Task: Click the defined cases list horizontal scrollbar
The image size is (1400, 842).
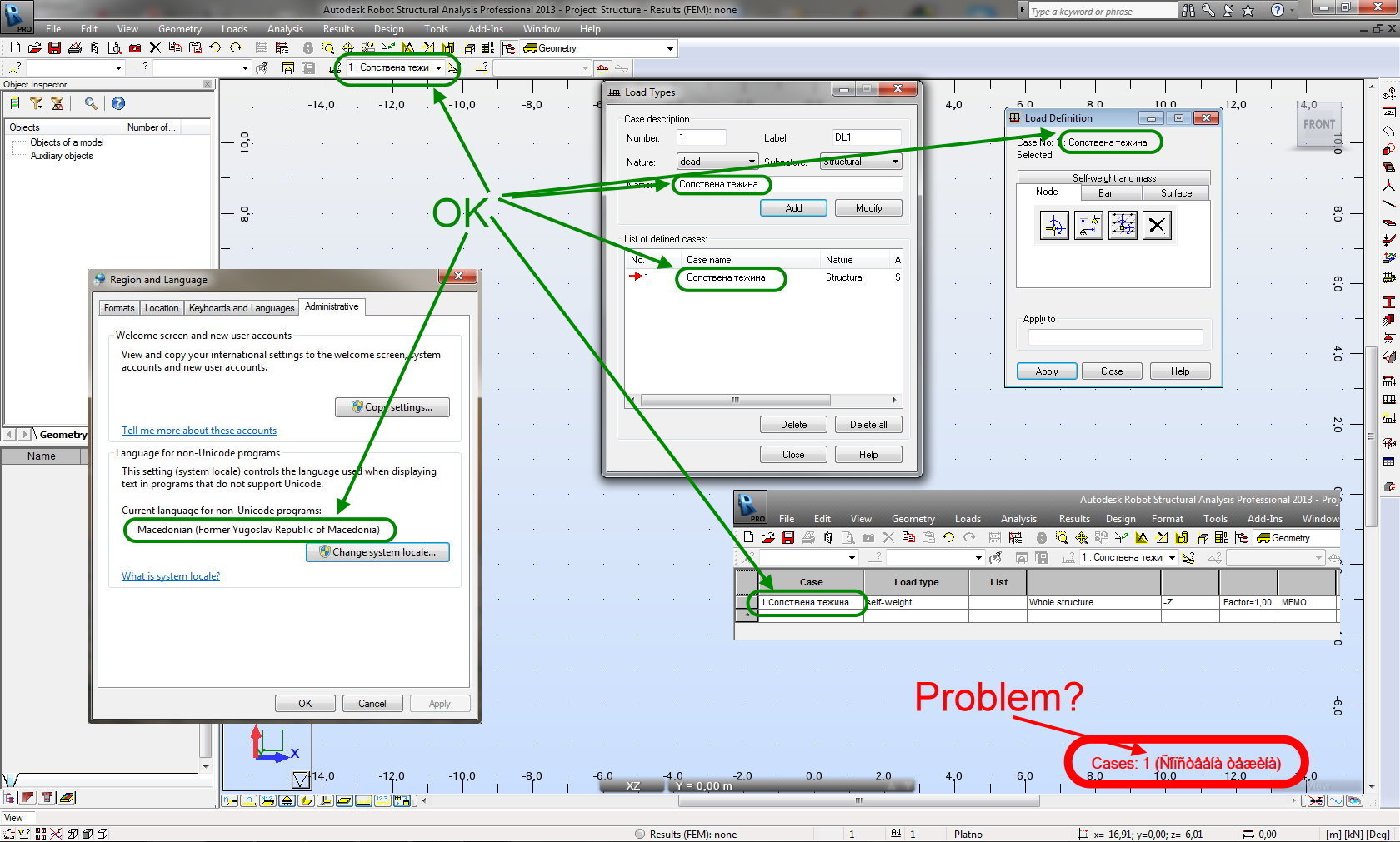Action: coord(764,400)
